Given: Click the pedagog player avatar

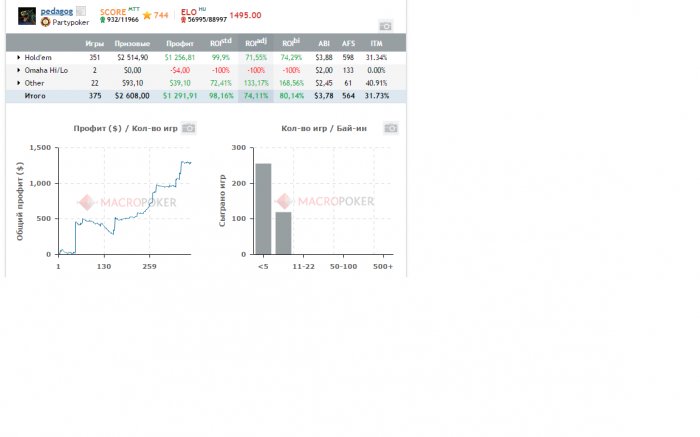Looking at the screenshot, I should tap(27, 16).
